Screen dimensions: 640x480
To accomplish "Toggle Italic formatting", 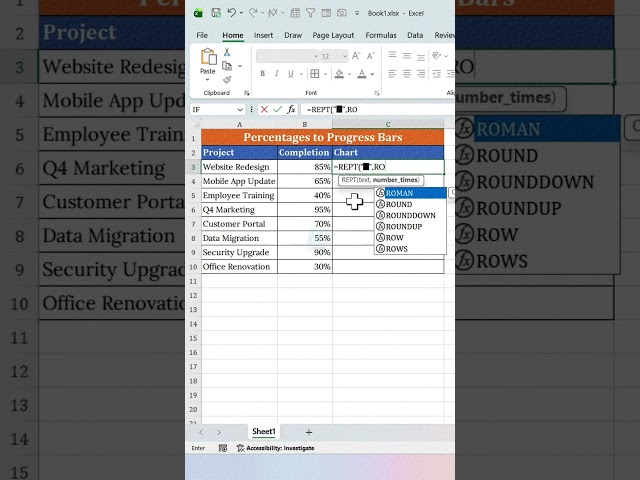I will point(277,73).
